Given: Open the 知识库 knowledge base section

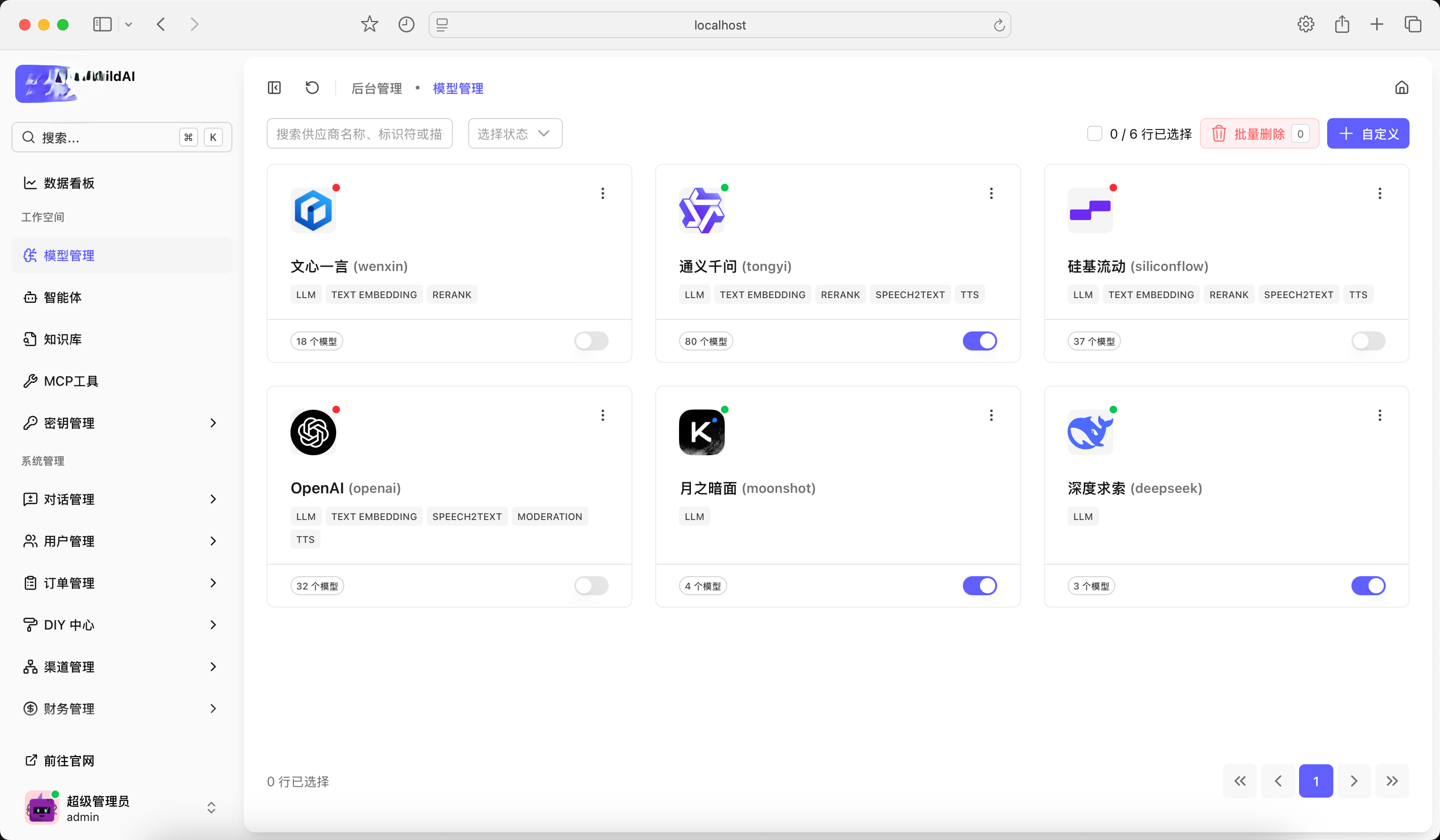Looking at the screenshot, I should pos(62,339).
